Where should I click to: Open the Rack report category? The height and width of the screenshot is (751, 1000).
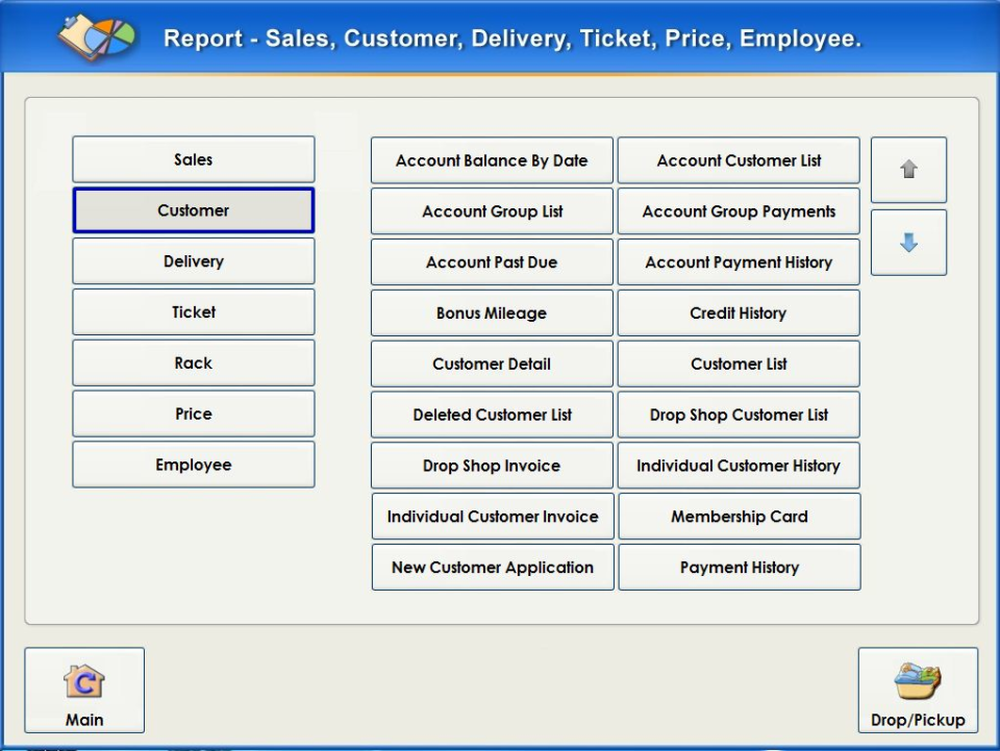pyautogui.click(x=193, y=363)
